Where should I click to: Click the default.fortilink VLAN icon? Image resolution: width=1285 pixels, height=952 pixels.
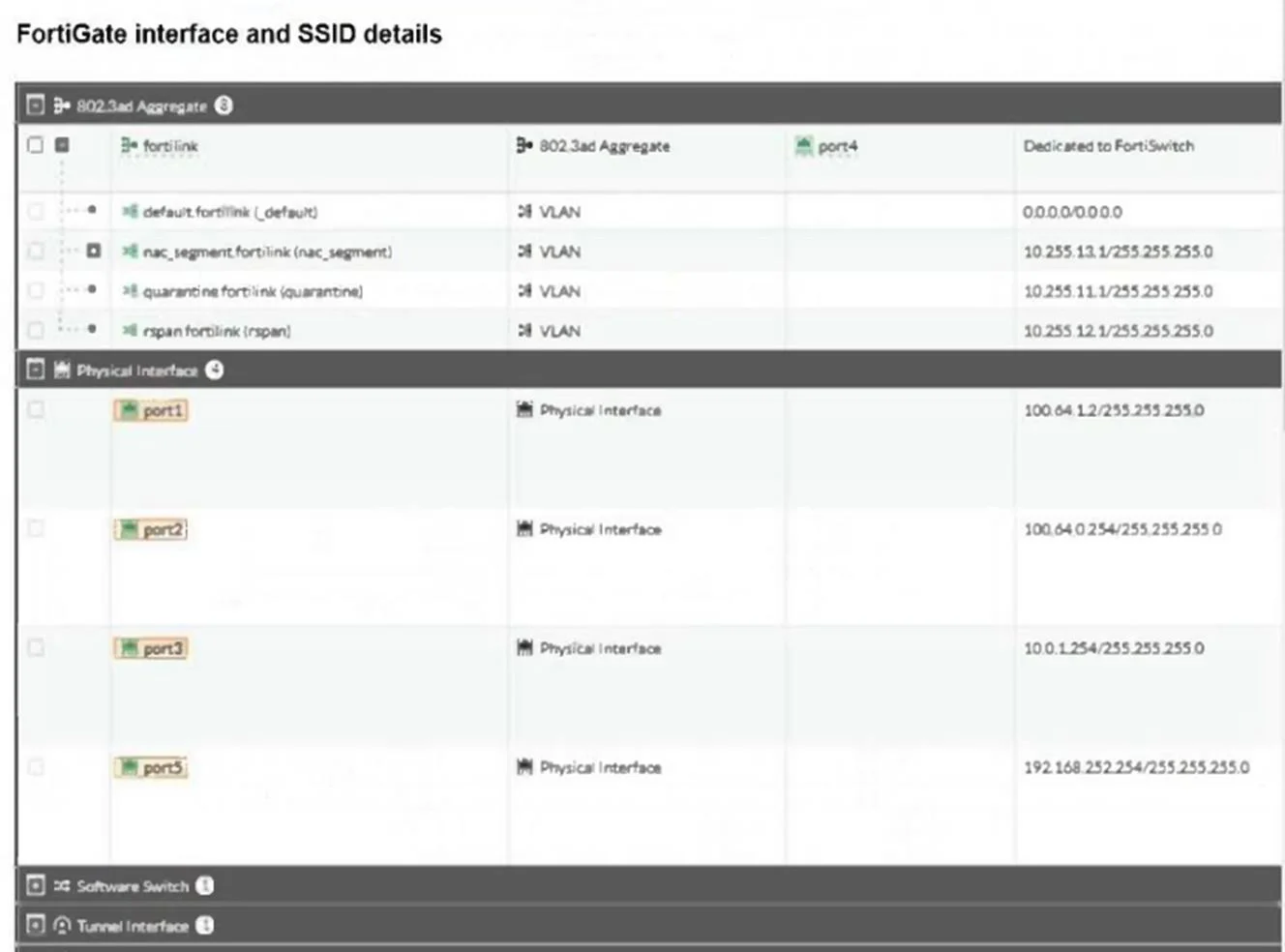[x=130, y=211]
